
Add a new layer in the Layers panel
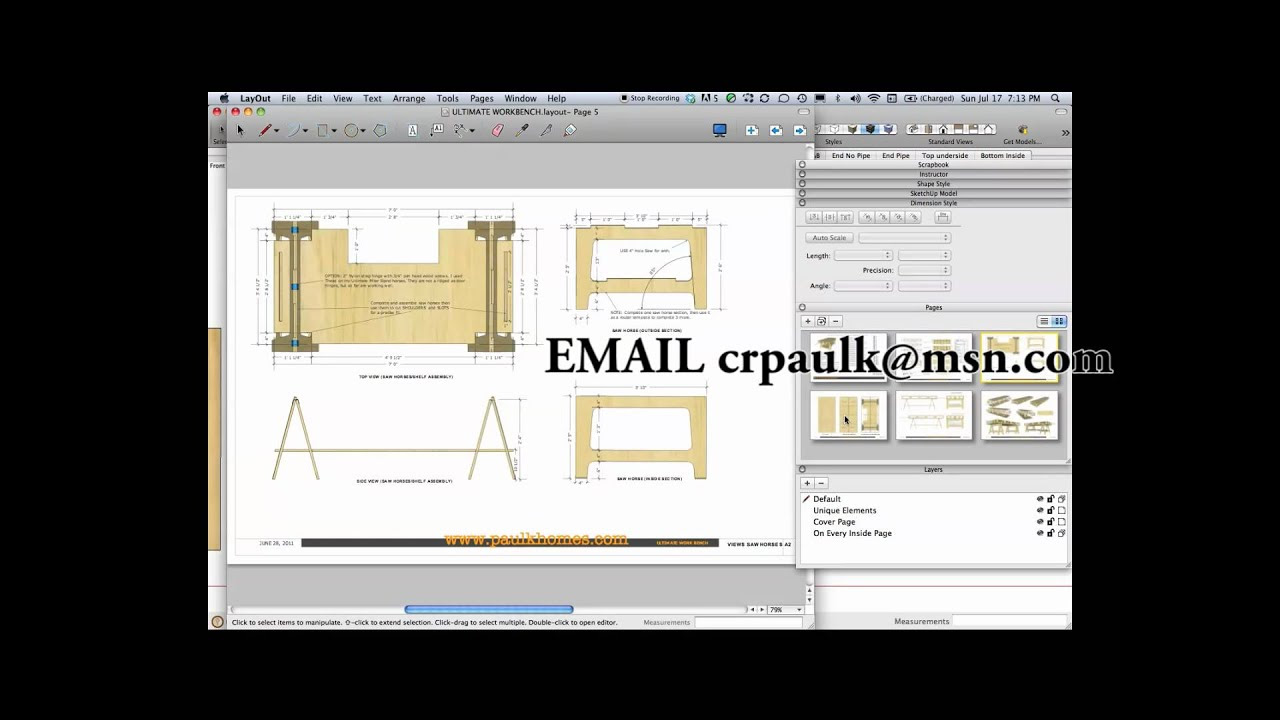click(808, 483)
